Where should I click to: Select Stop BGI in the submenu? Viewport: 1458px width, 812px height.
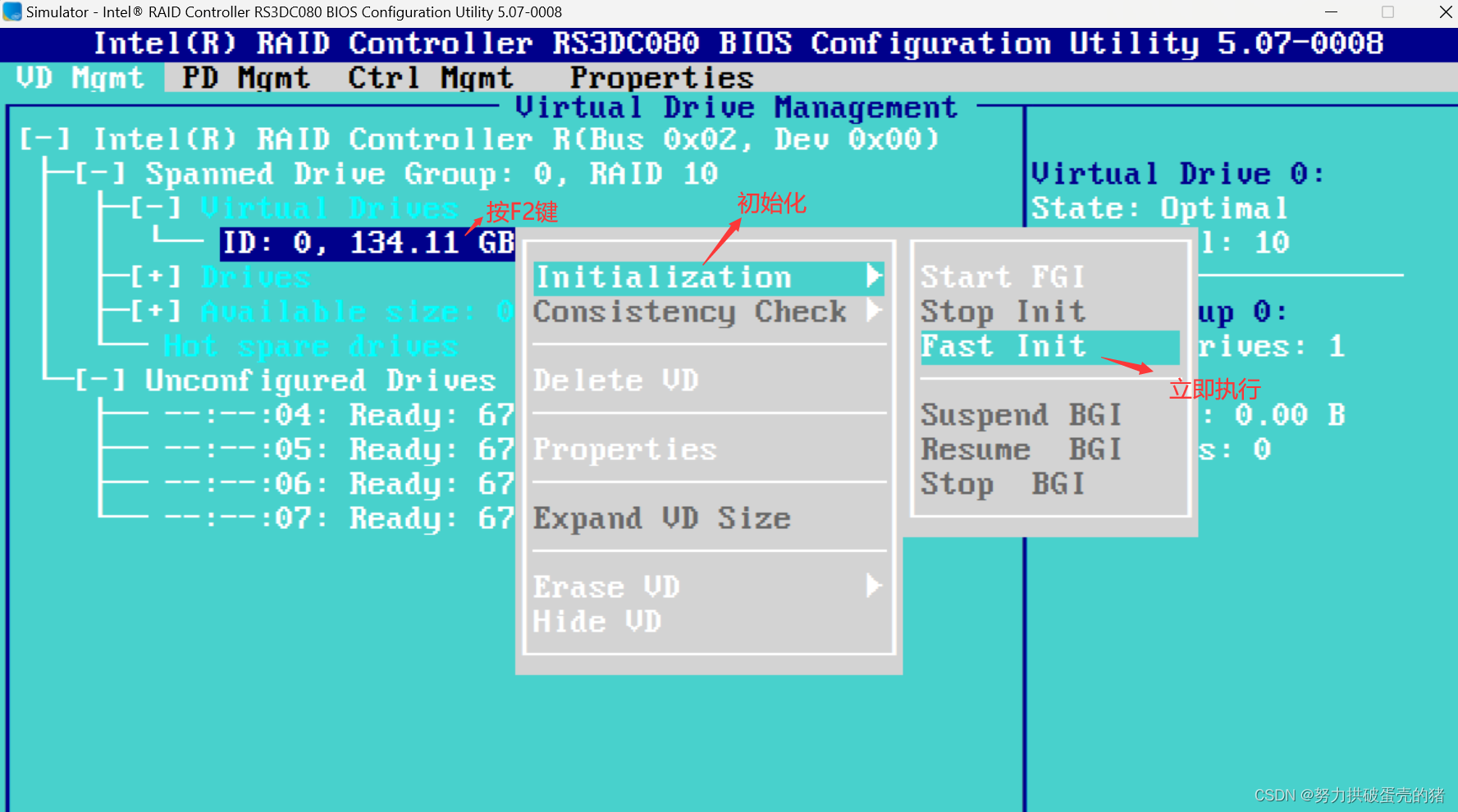coord(1003,484)
